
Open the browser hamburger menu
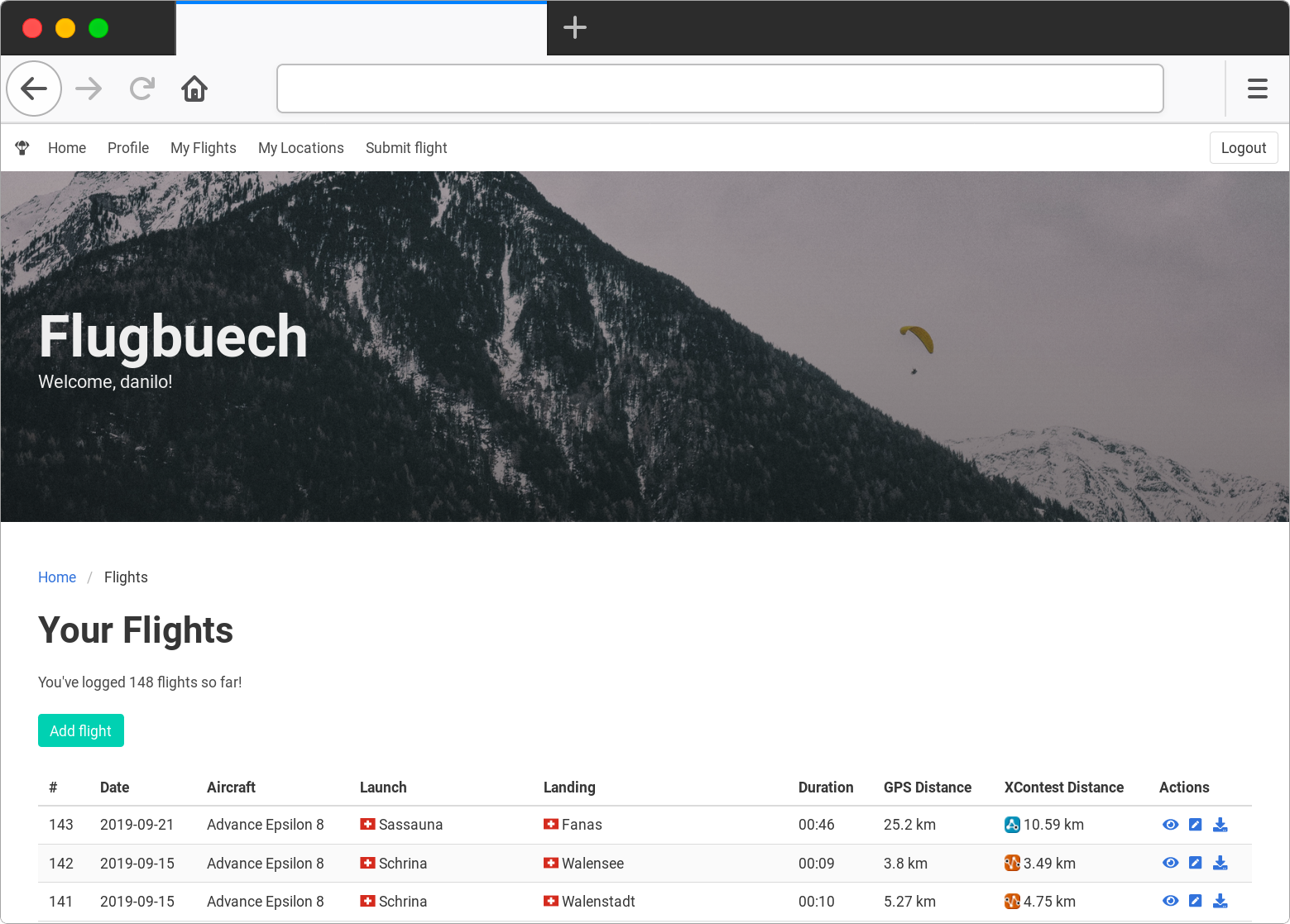click(x=1257, y=89)
